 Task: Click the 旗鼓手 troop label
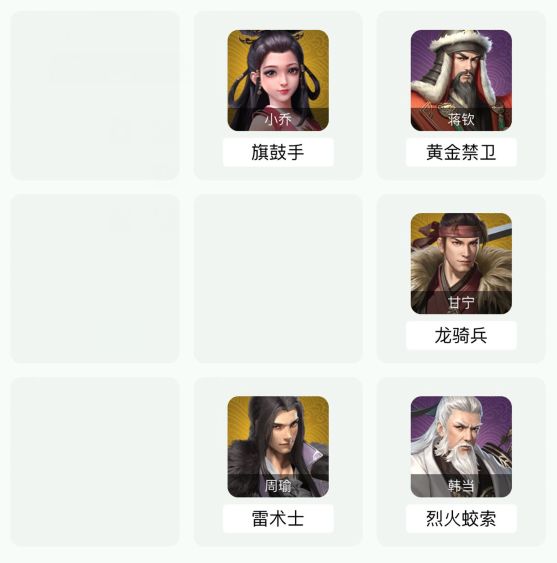click(x=278, y=152)
